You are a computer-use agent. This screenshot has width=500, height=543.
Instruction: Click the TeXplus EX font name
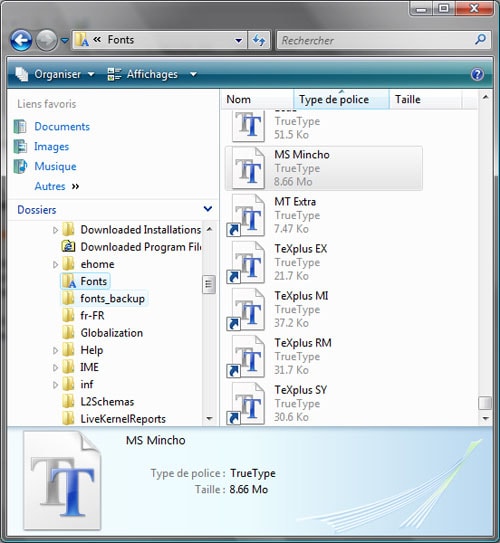[301, 249]
